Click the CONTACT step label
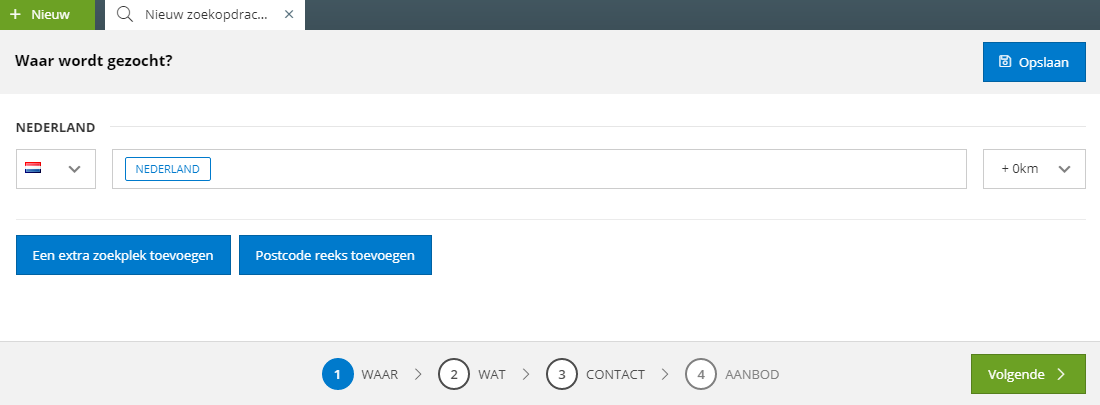 615,375
